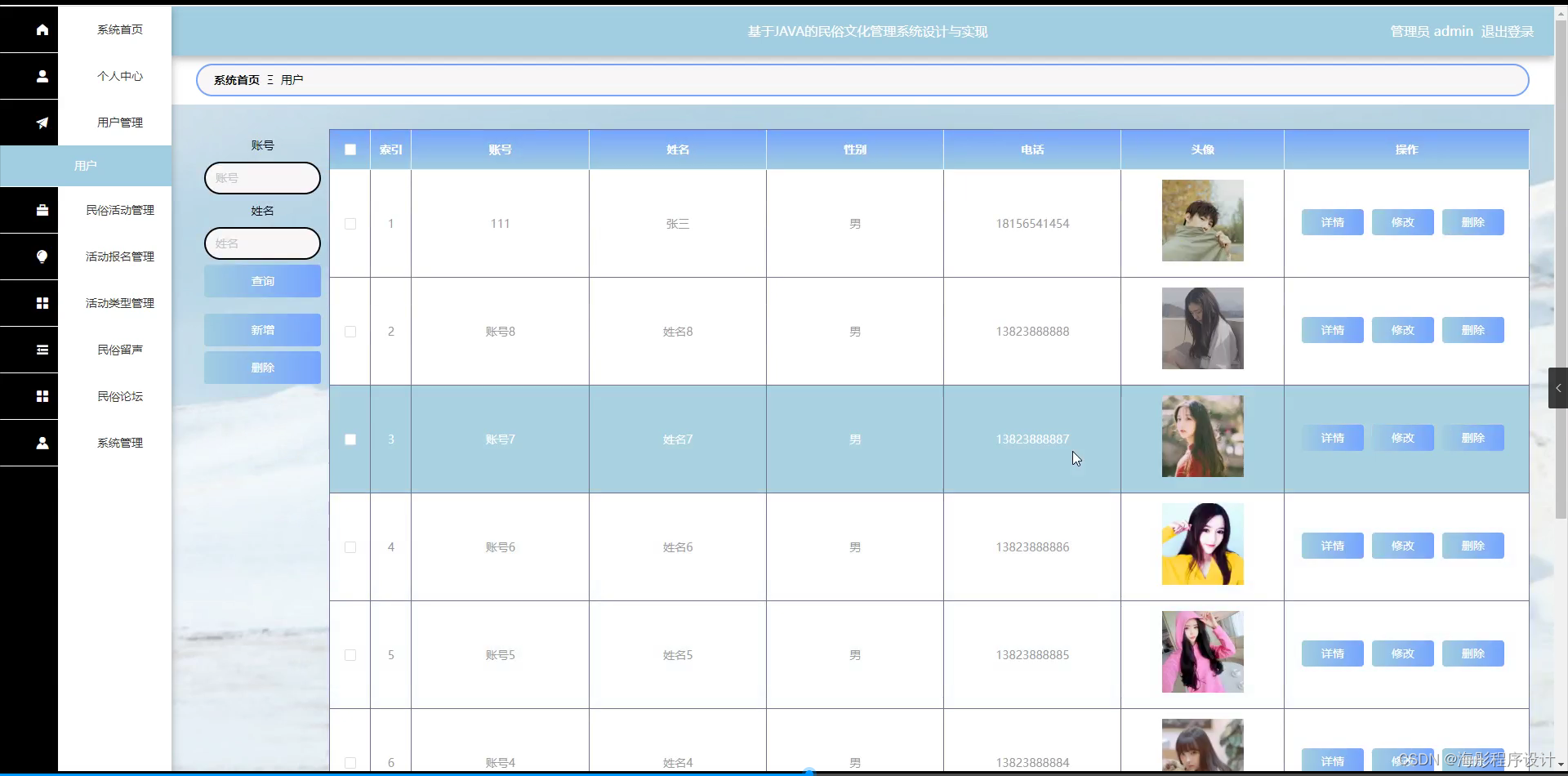Focus the 账号 search input field
The height and width of the screenshot is (776, 1568).
pos(262,178)
